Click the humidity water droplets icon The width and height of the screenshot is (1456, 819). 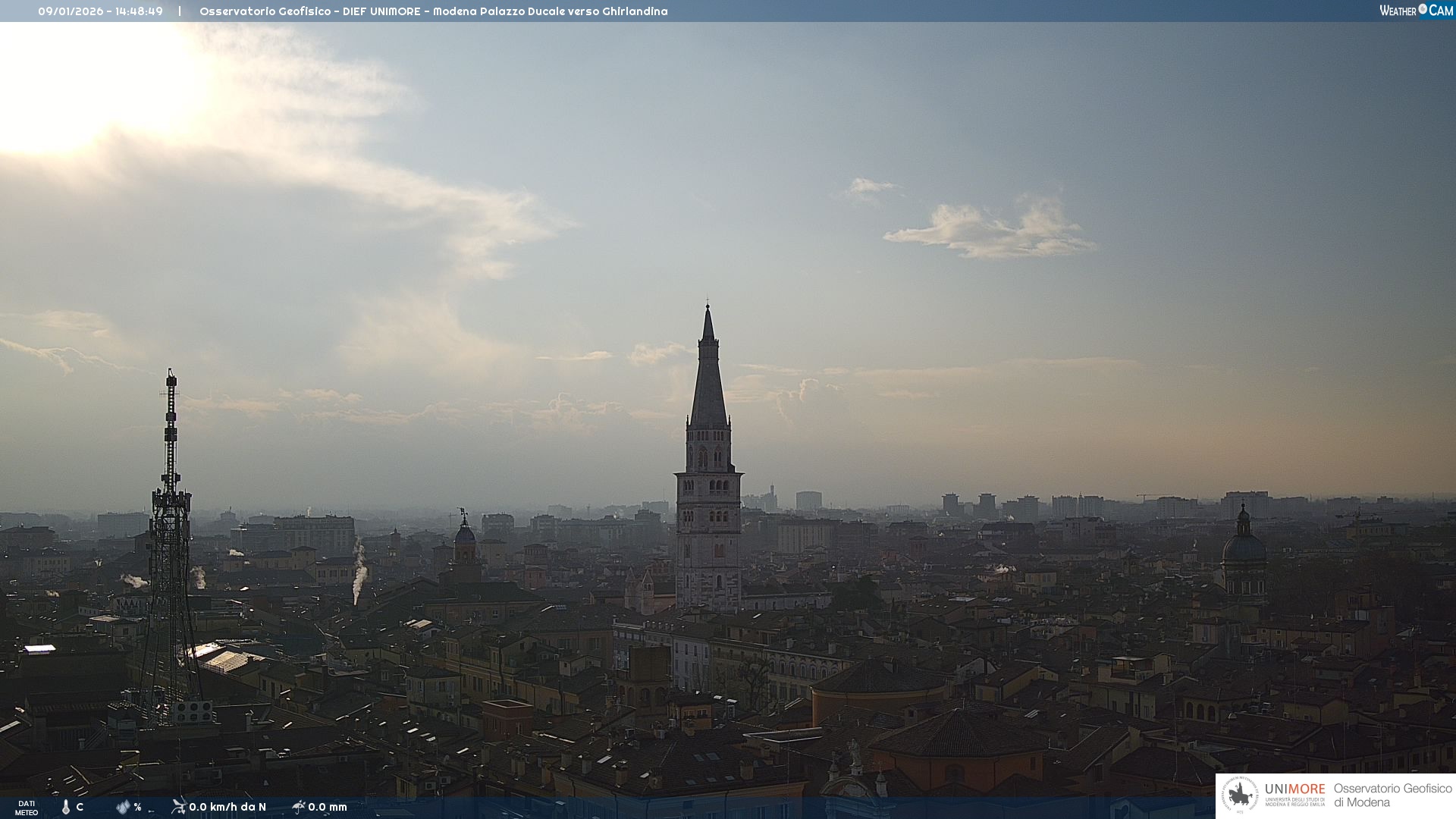[123, 807]
